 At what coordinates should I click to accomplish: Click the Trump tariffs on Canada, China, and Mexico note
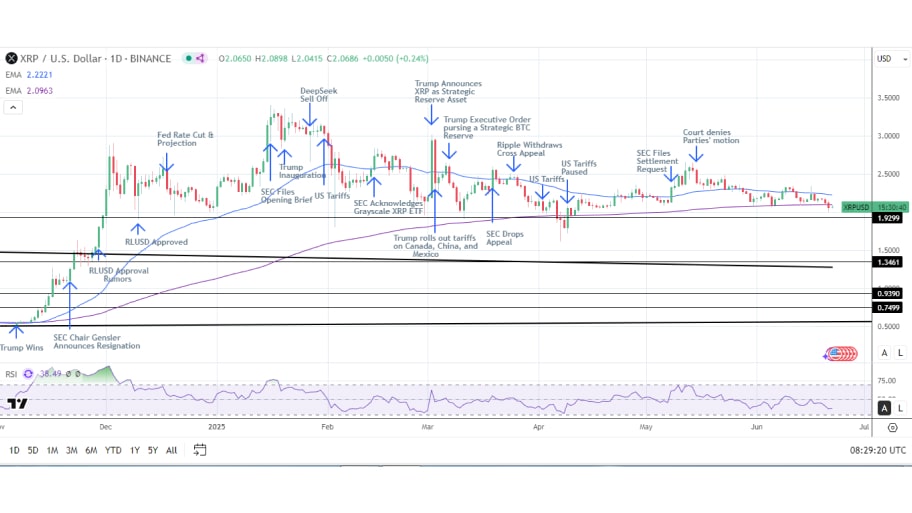click(x=435, y=246)
